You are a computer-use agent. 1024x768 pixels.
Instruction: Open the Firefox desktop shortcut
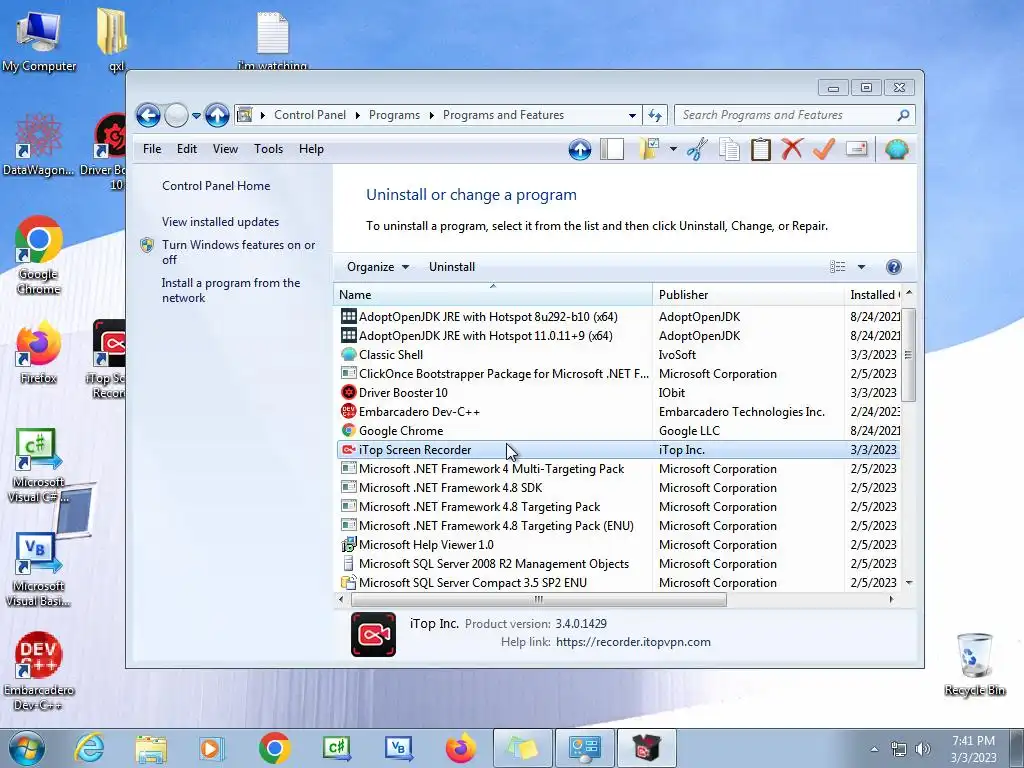point(39,352)
